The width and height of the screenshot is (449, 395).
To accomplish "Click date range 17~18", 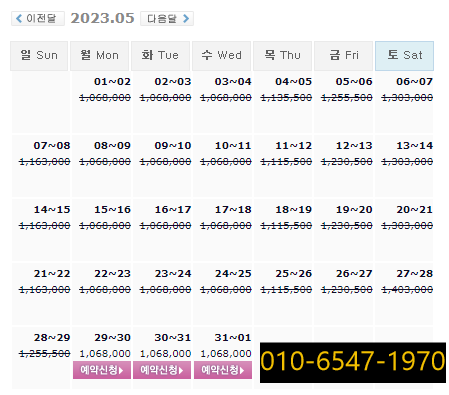I will [x=233, y=210].
